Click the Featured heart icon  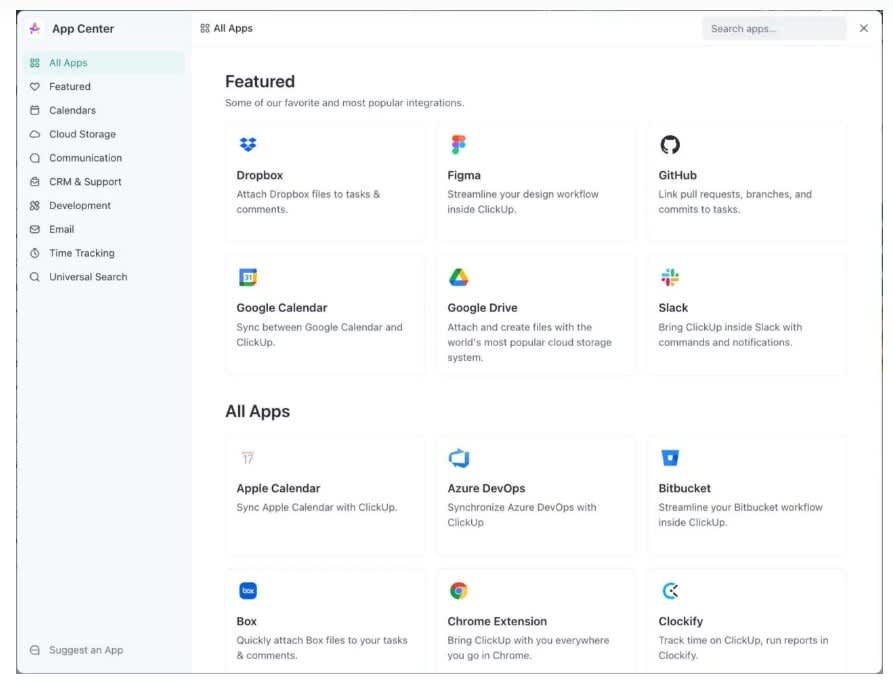click(x=35, y=87)
